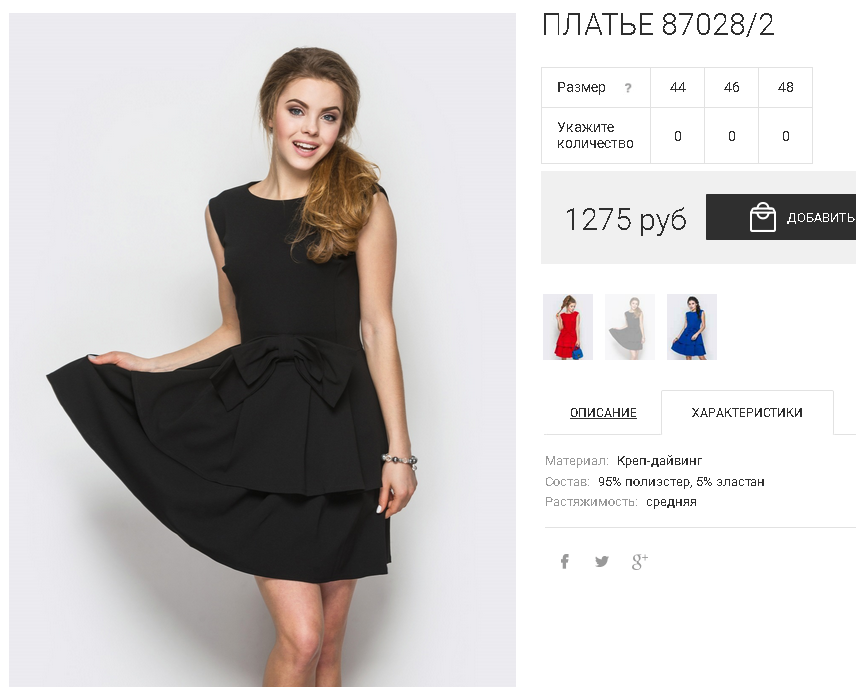Switch to the ХАРАКТЕРИСТИКИ tab
The width and height of the screenshot is (856, 687).
(x=747, y=412)
